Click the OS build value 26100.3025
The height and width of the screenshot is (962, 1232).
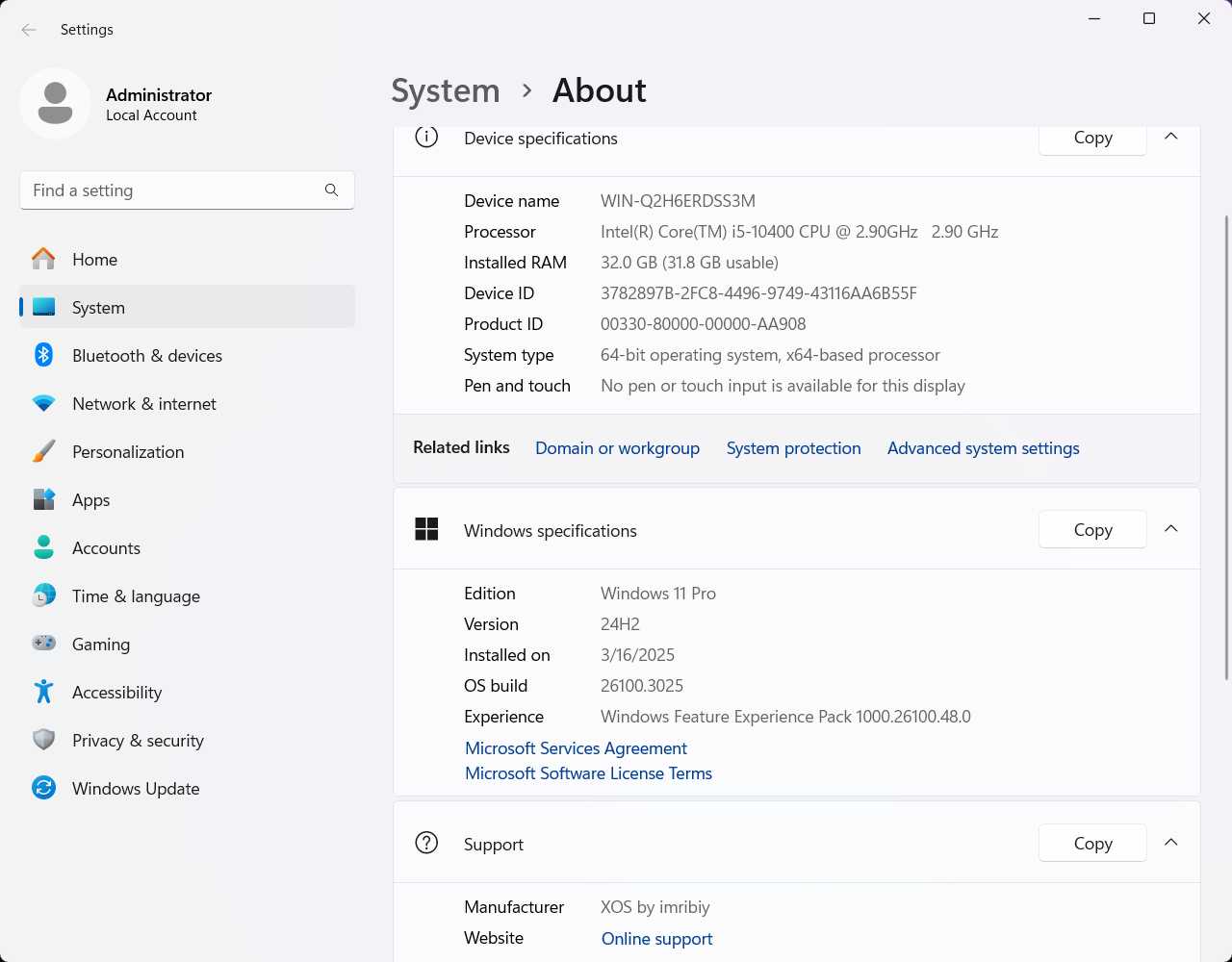pos(642,686)
